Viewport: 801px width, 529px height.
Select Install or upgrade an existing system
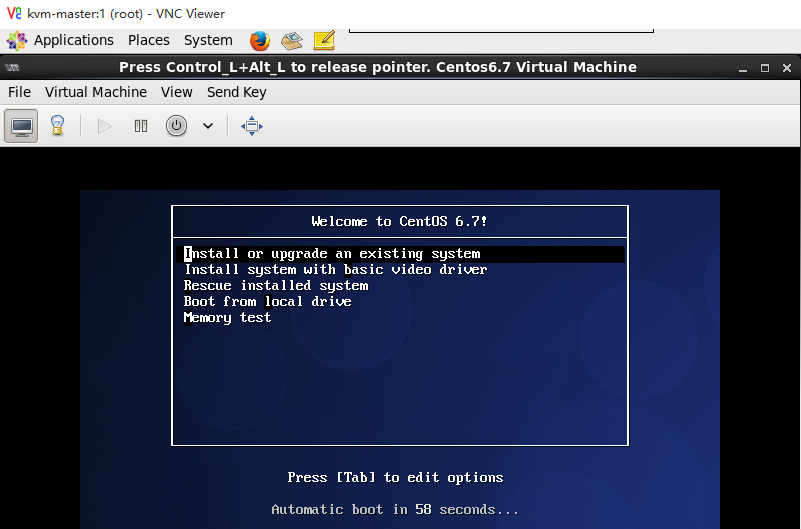pyautogui.click(x=400, y=254)
